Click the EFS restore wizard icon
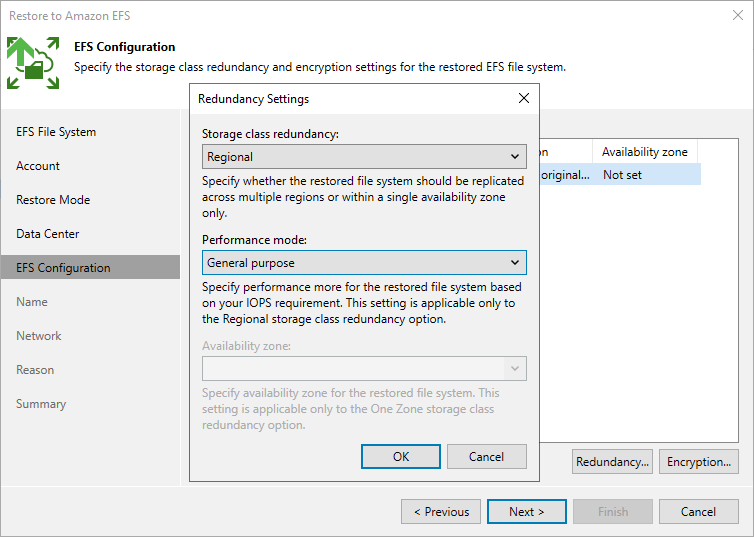The image size is (754, 537). coord(33,63)
